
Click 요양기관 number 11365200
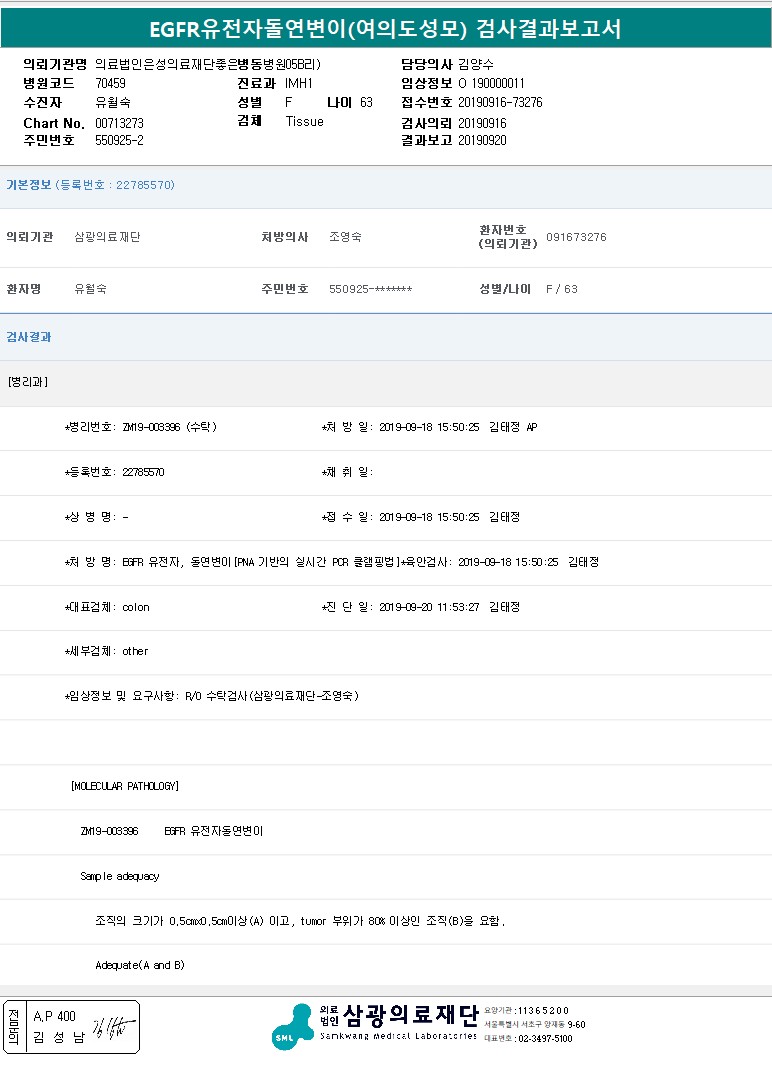click(x=543, y=1011)
